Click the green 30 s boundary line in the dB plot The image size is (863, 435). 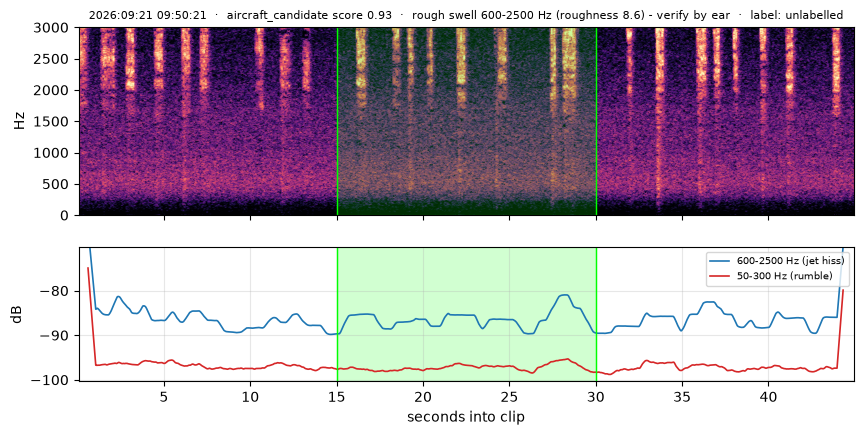(x=597, y=314)
